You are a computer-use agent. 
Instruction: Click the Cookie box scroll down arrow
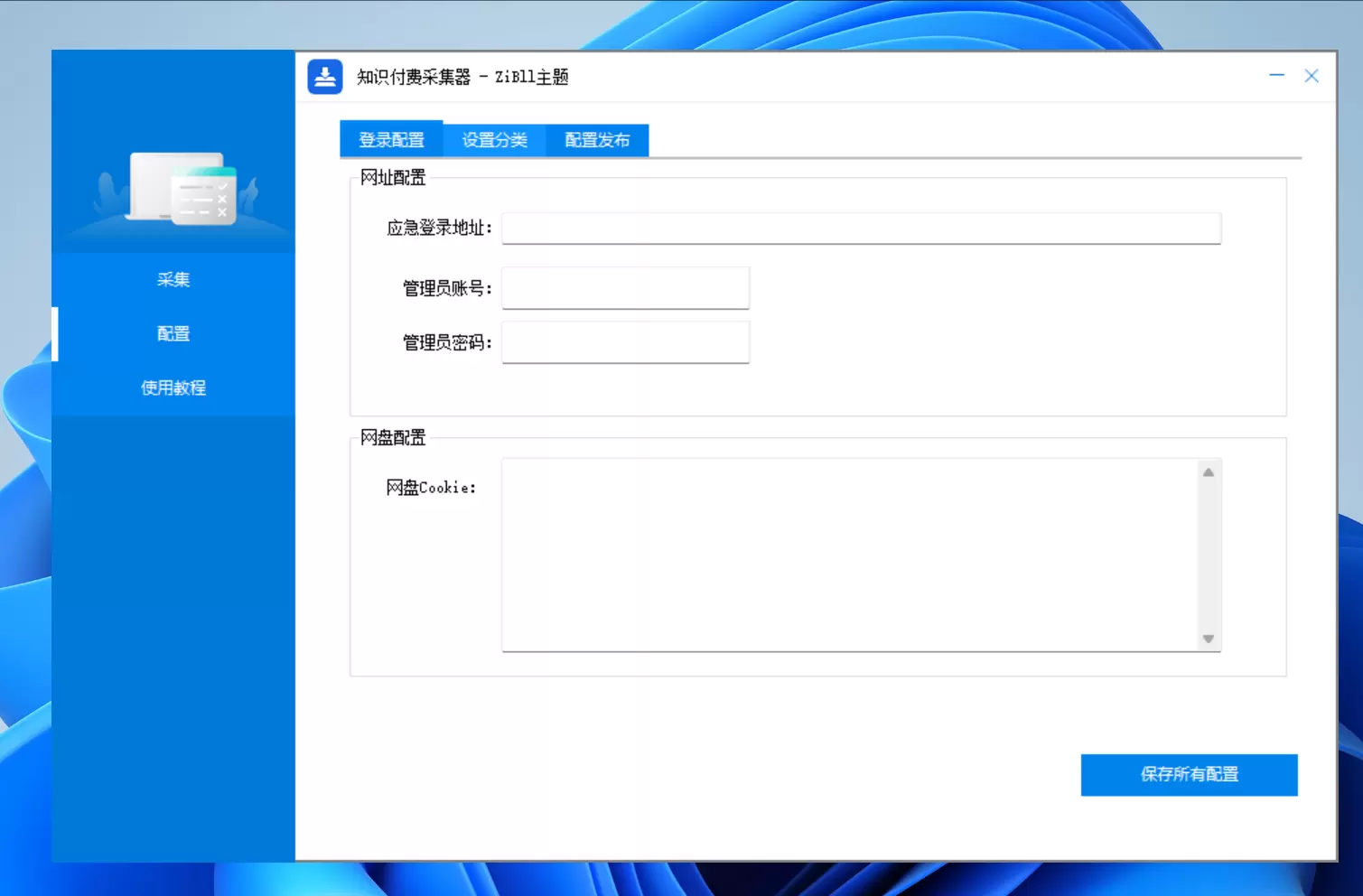pyautogui.click(x=1208, y=639)
